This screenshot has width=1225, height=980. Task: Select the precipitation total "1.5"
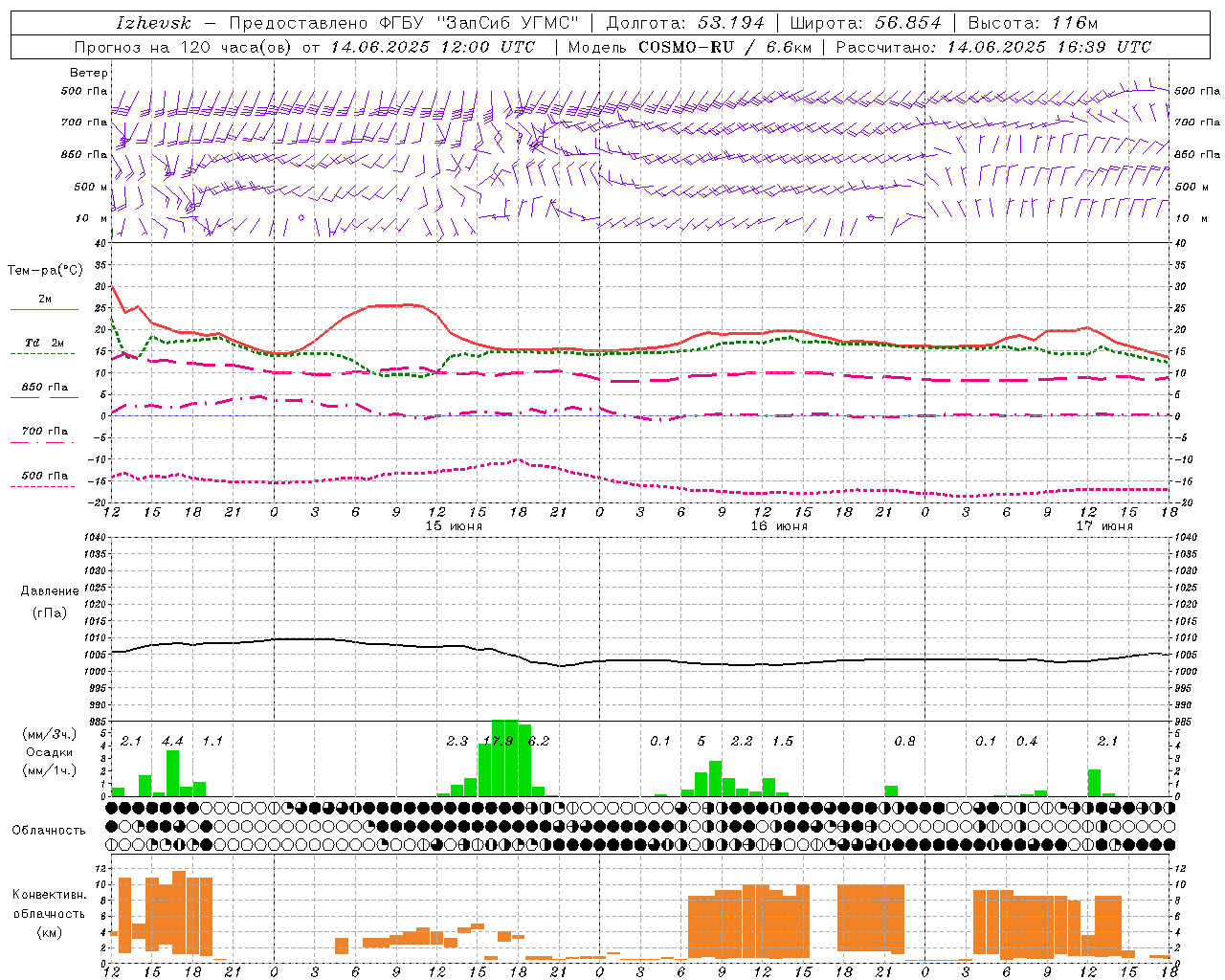(783, 741)
